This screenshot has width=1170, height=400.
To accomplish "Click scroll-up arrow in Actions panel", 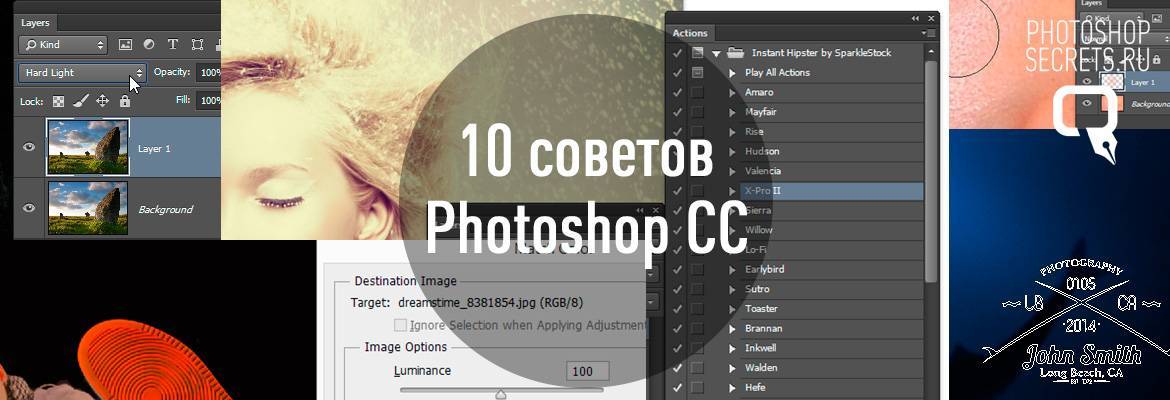I will [930, 52].
